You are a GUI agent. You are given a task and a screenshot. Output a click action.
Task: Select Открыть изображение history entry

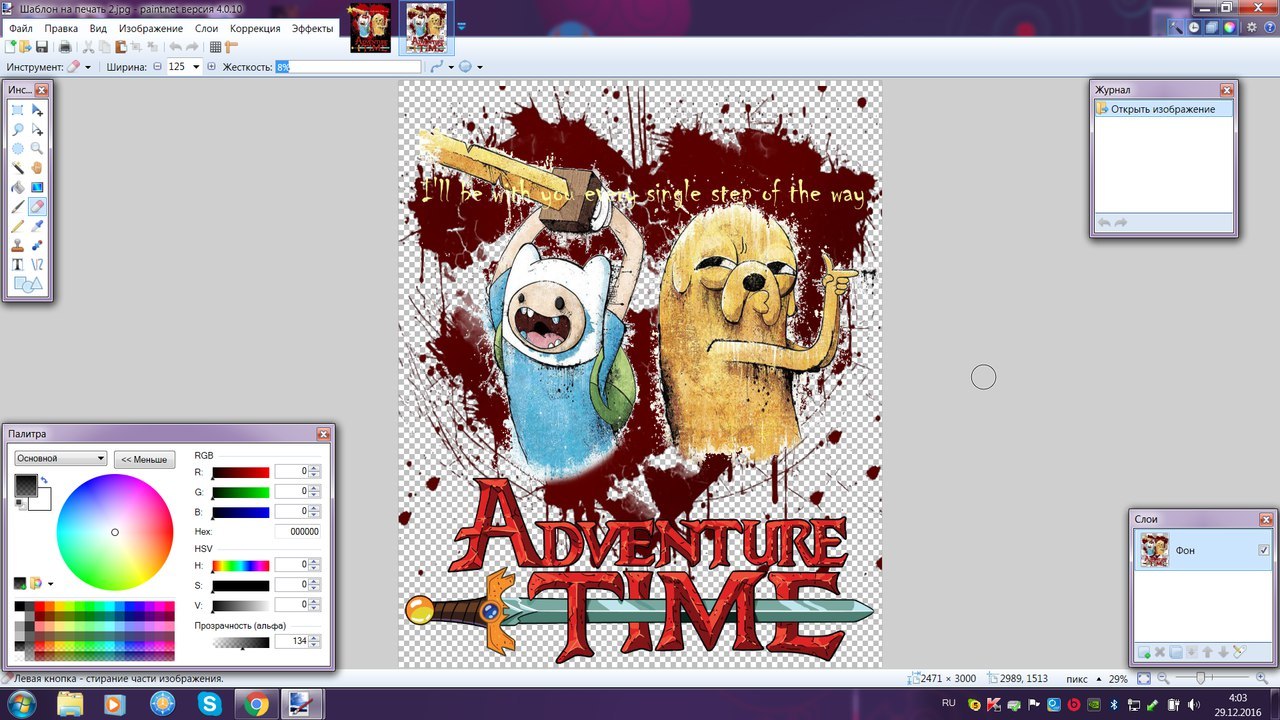[x=1163, y=109]
